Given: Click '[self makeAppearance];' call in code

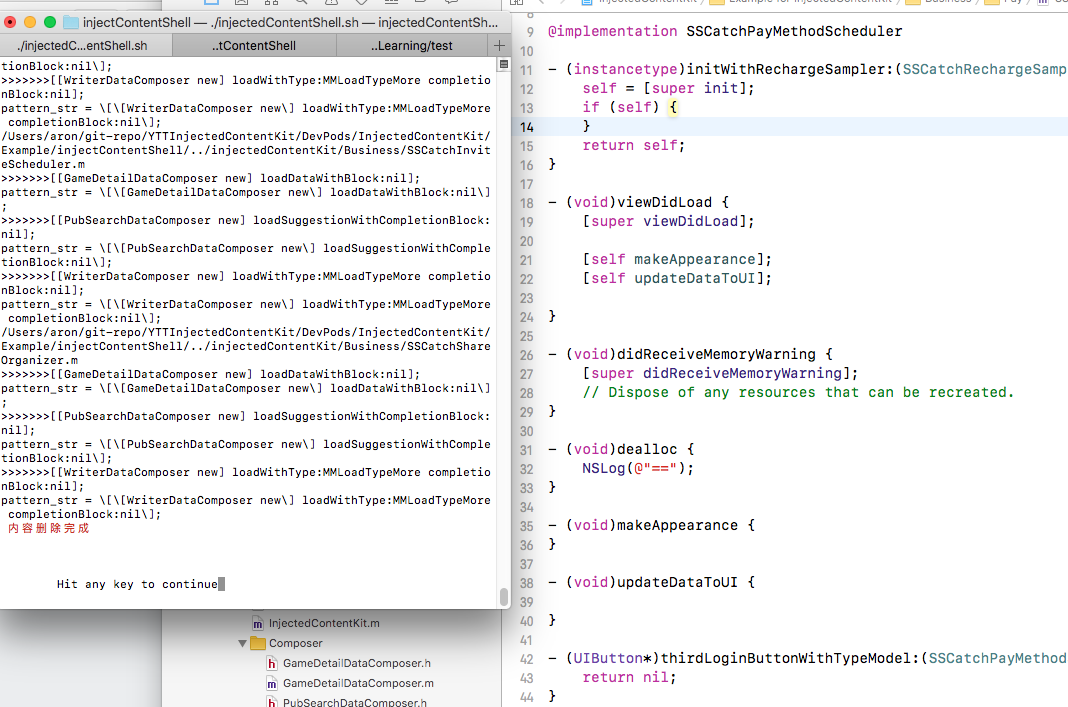Looking at the screenshot, I should tap(677, 260).
